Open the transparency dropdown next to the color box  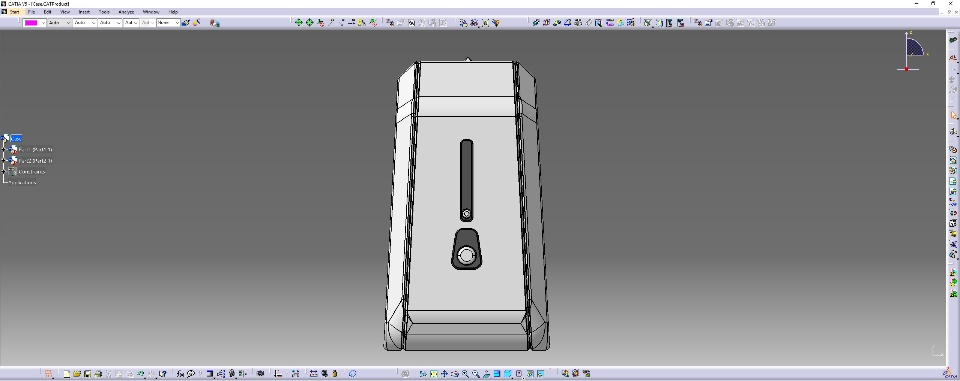point(59,23)
